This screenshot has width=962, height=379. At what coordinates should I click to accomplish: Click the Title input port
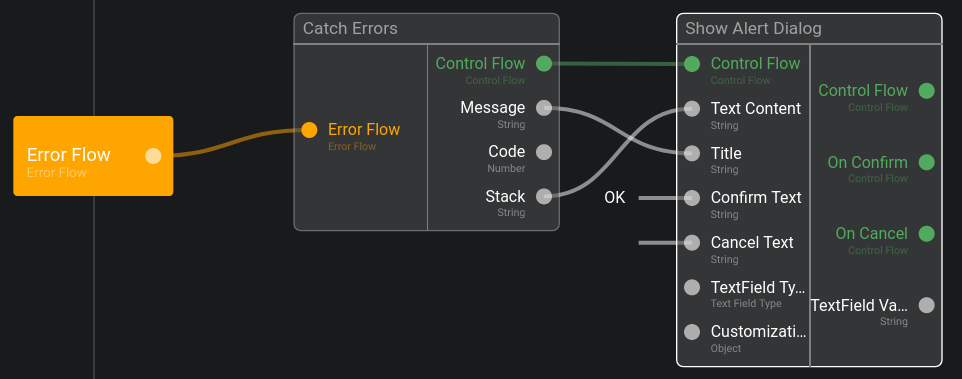point(692,153)
